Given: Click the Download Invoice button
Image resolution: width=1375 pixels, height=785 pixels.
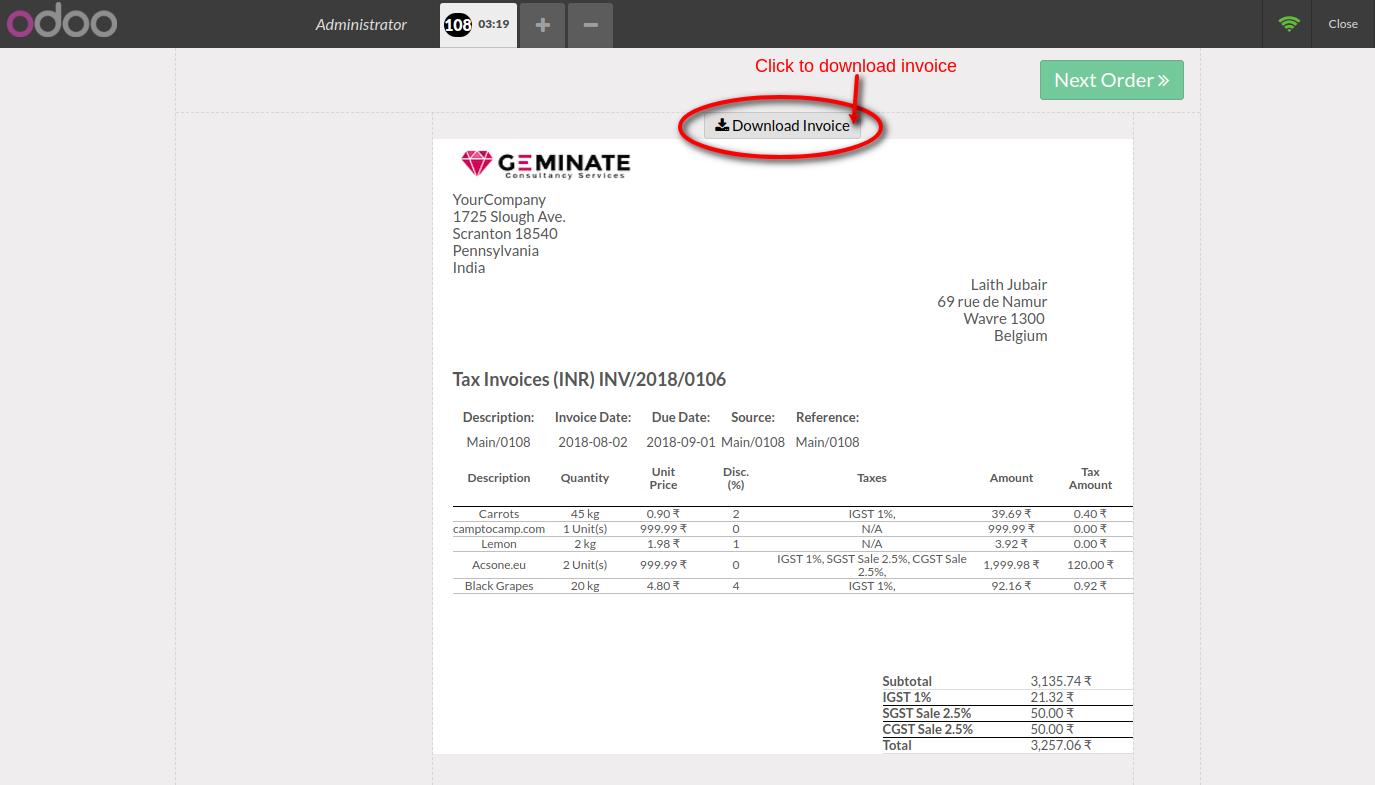Looking at the screenshot, I should click(783, 124).
